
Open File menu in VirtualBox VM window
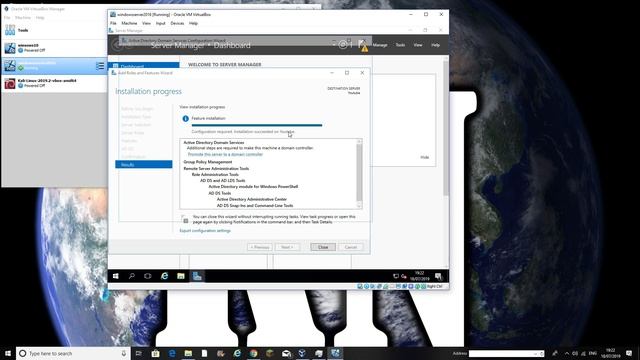tap(113, 23)
